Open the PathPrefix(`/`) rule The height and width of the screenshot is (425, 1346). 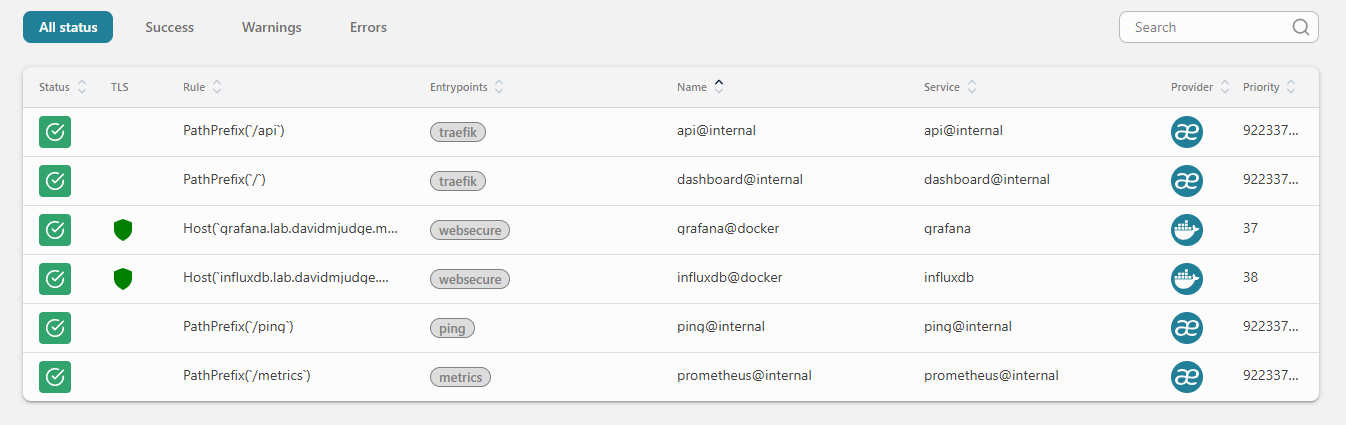coord(224,179)
